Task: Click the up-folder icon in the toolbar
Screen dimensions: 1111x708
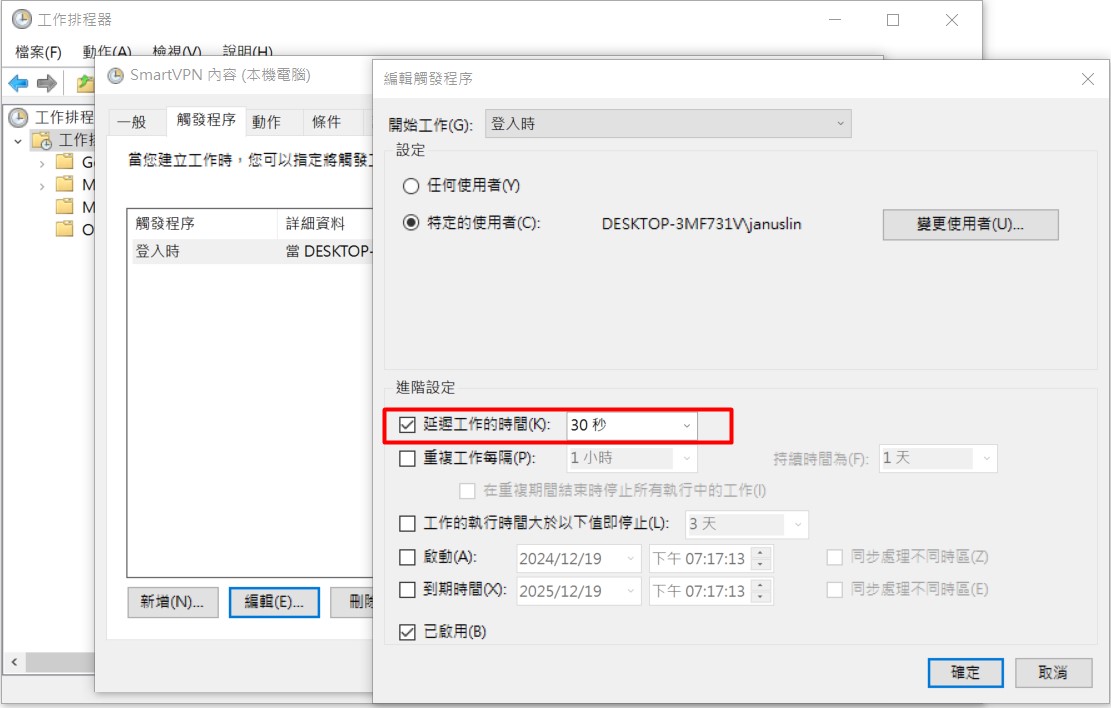Action: coord(84,83)
